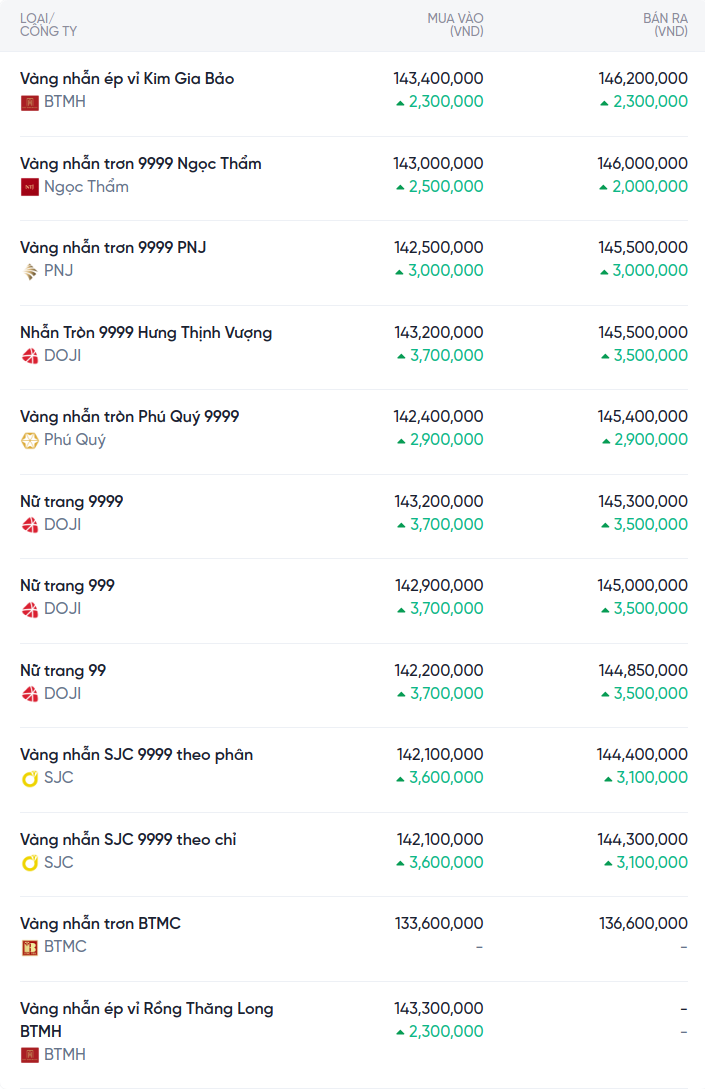Screen dimensions: 705x1089
Task: Click the Ngọc Thẩm company logo icon
Action: tap(30, 187)
